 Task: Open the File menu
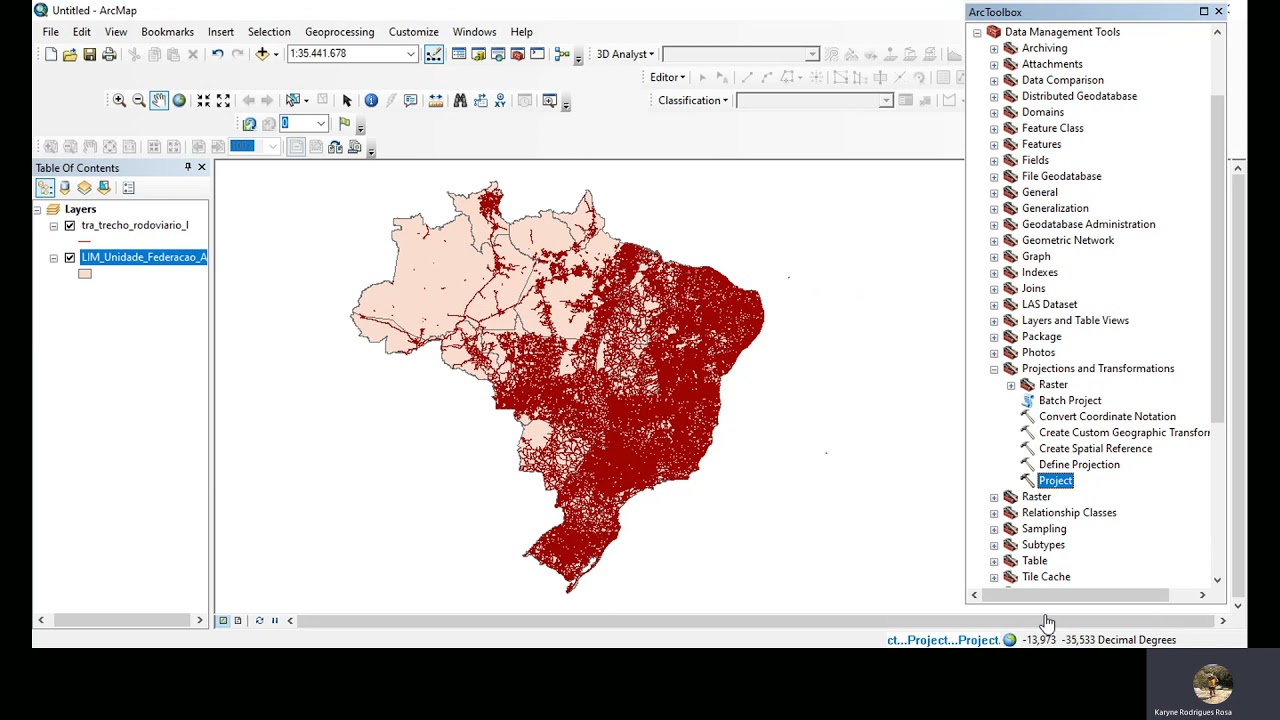tap(50, 32)
